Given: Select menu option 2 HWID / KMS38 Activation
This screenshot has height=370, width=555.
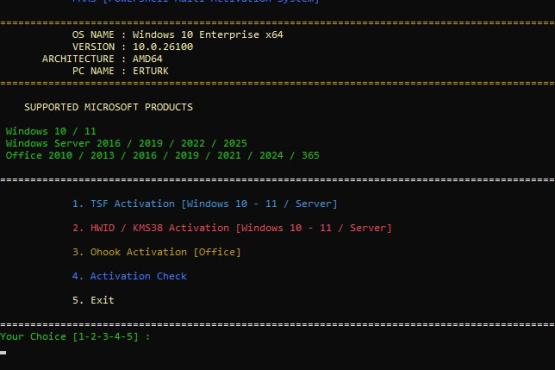Looking at the screenshot, I should (232, 228).
